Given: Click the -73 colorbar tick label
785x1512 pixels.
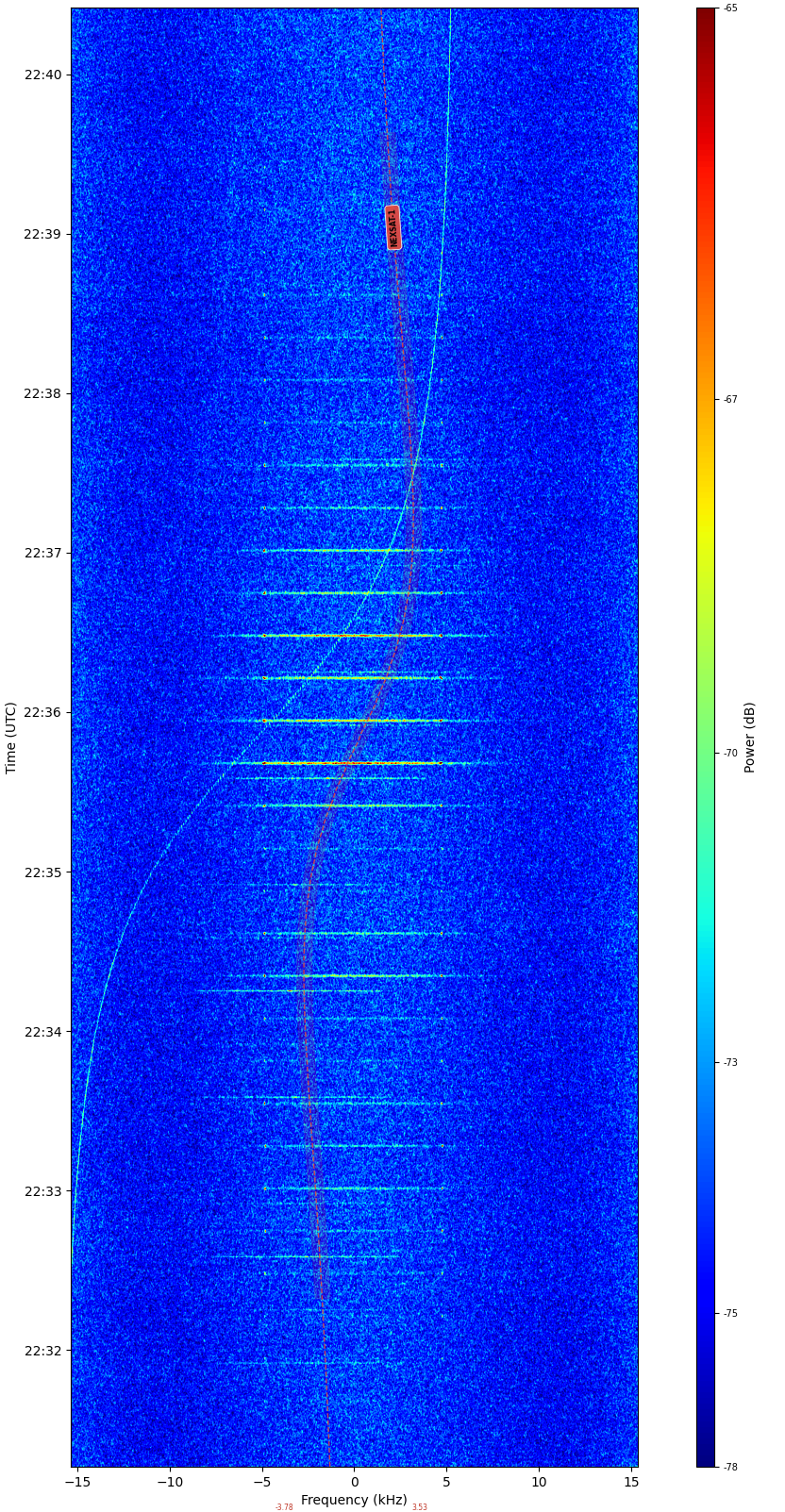Looking at the screenshot, I should [730, 1062].
